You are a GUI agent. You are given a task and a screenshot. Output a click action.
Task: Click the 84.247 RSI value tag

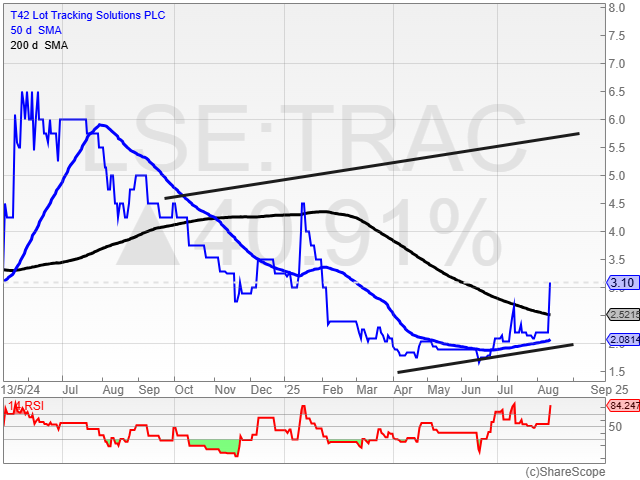(623, 406)
